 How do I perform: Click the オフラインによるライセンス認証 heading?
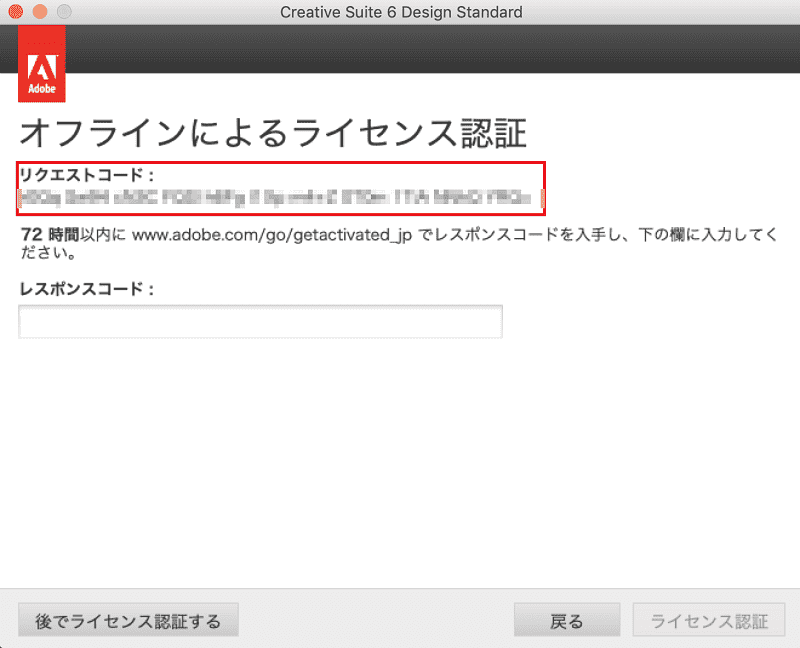(x=273, y=133)
